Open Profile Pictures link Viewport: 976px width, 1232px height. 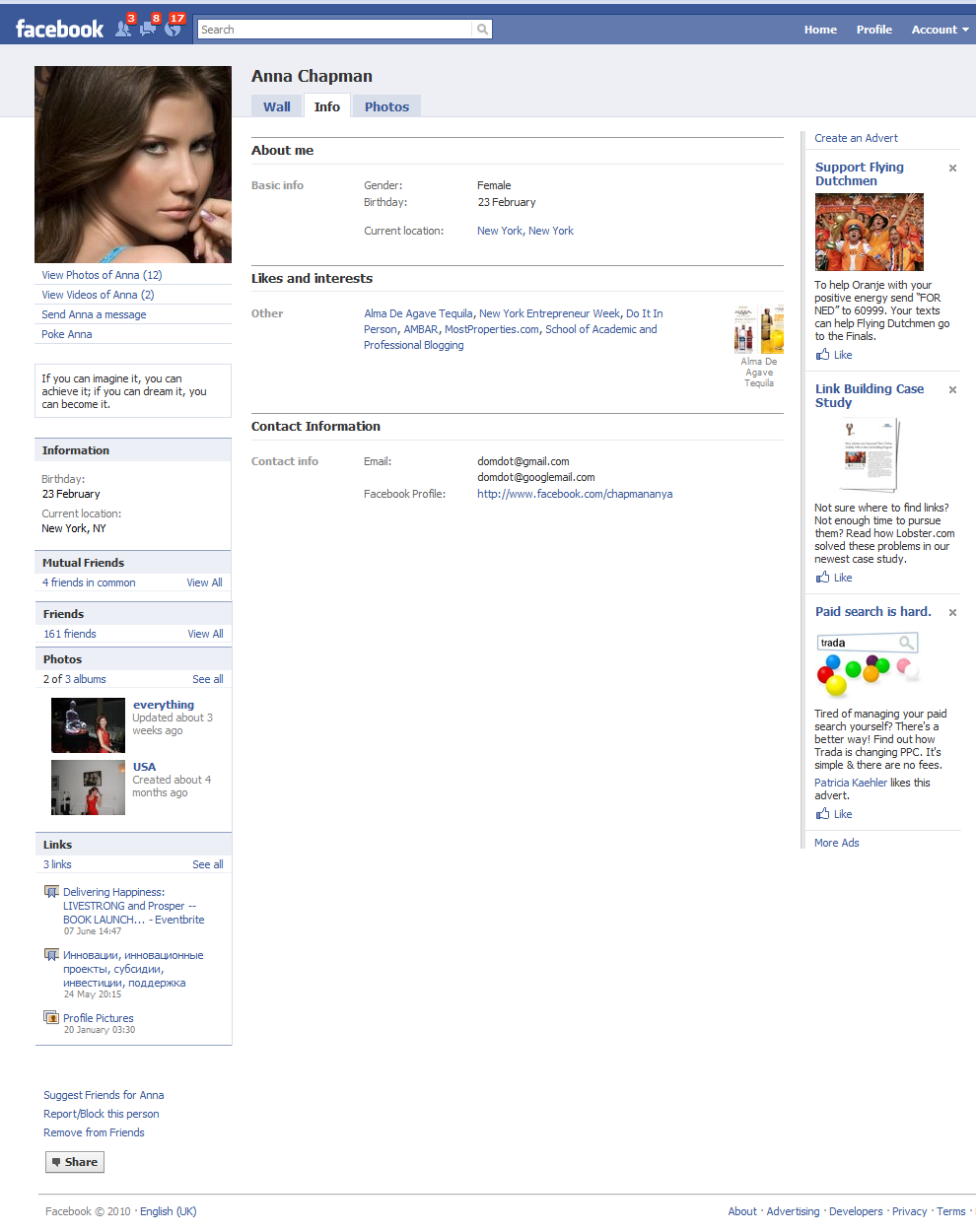99,1018
